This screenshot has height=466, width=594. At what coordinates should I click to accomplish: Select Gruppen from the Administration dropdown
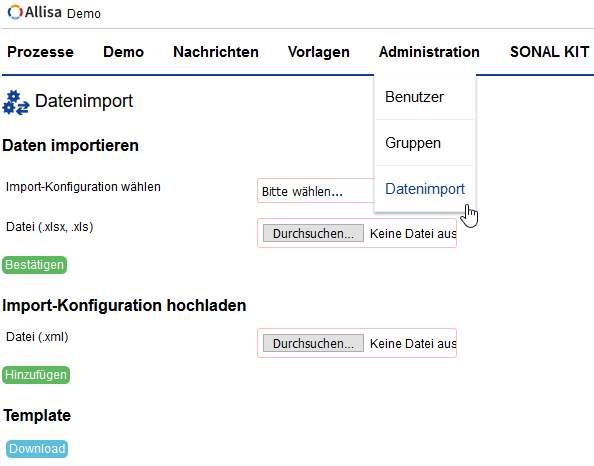point(425,143)
